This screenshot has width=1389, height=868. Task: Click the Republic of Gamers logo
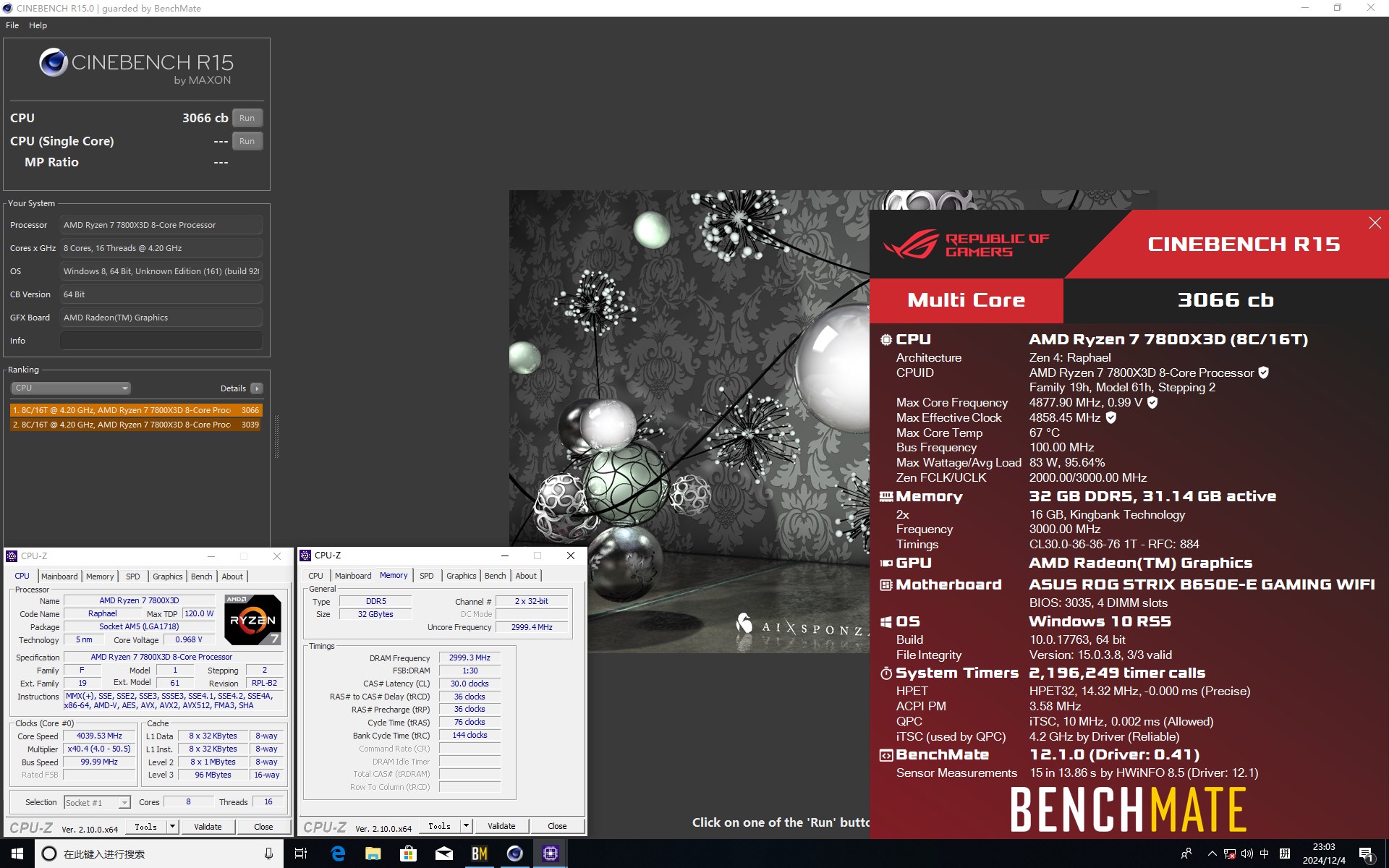tap(966, 245)
